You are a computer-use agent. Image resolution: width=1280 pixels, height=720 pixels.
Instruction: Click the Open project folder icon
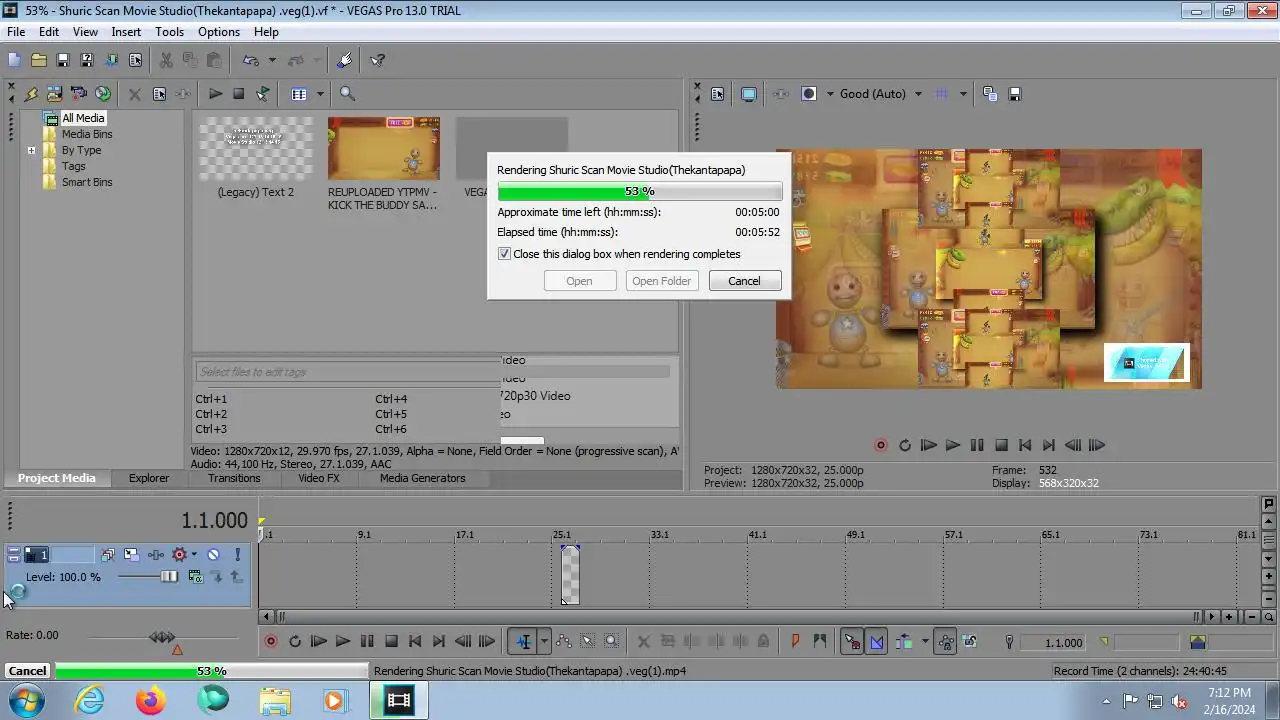coord(38,60)
